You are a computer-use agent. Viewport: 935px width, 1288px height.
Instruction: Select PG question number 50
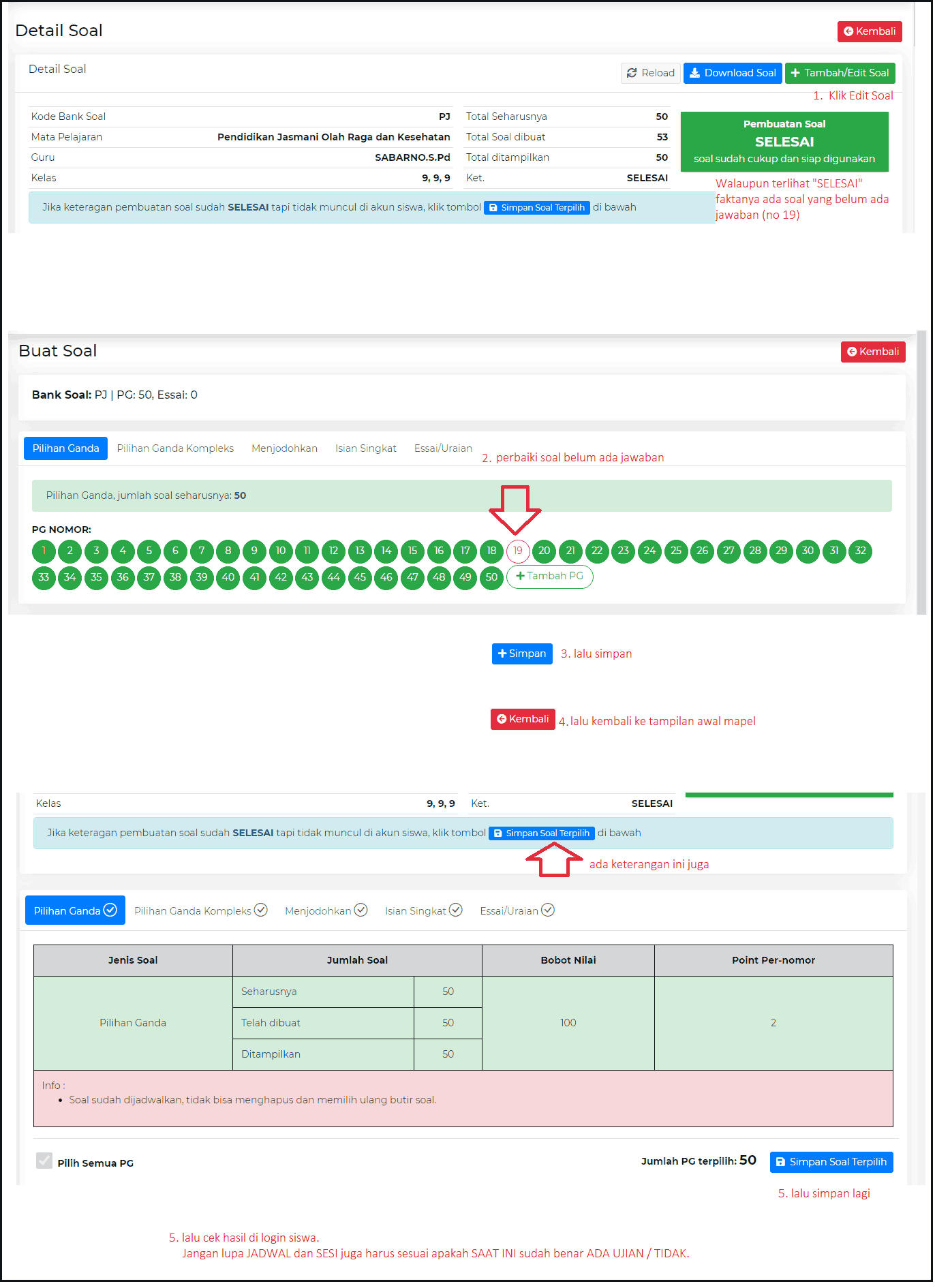coord(493,579)
